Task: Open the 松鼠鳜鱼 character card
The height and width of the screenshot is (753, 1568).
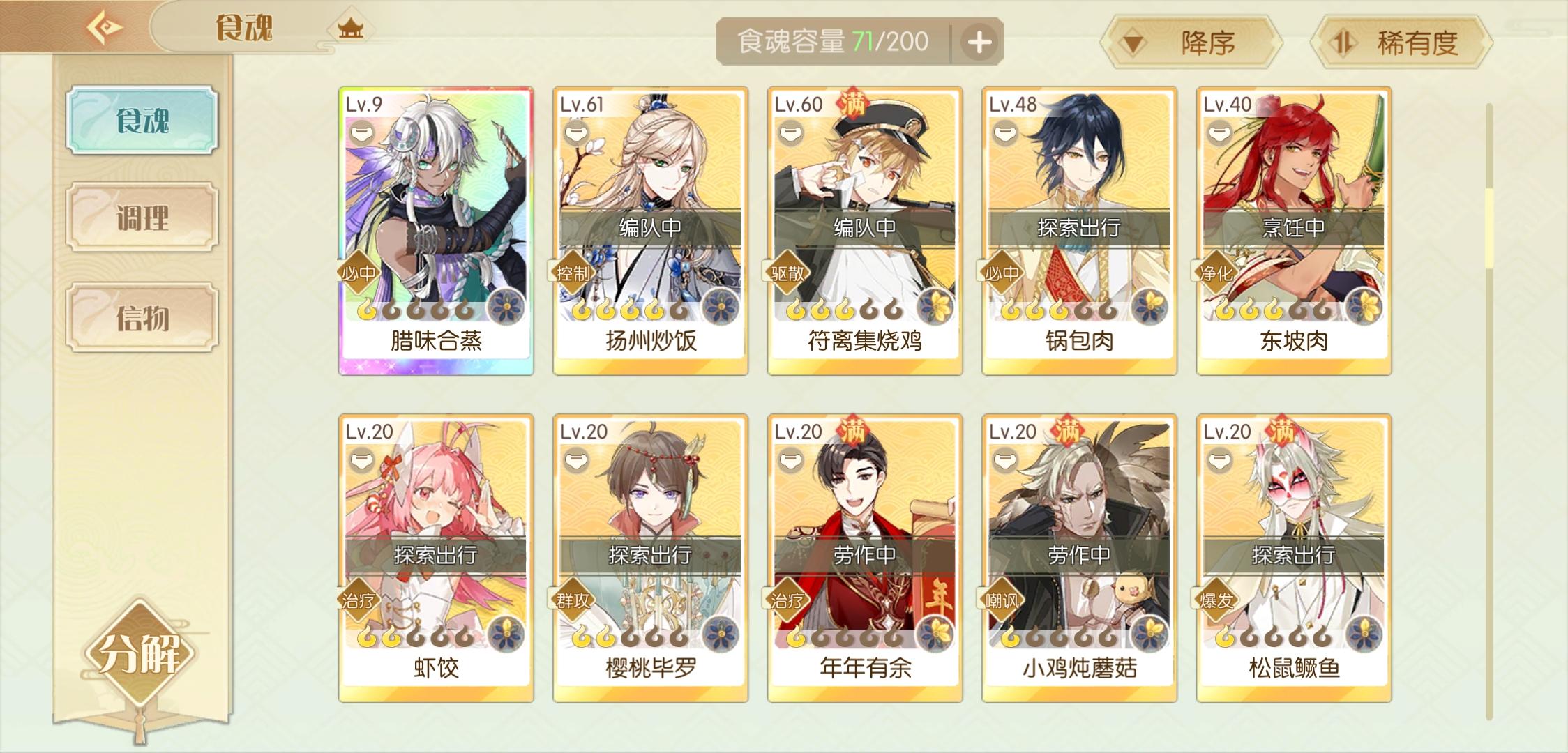Action: coord(1294,558)
